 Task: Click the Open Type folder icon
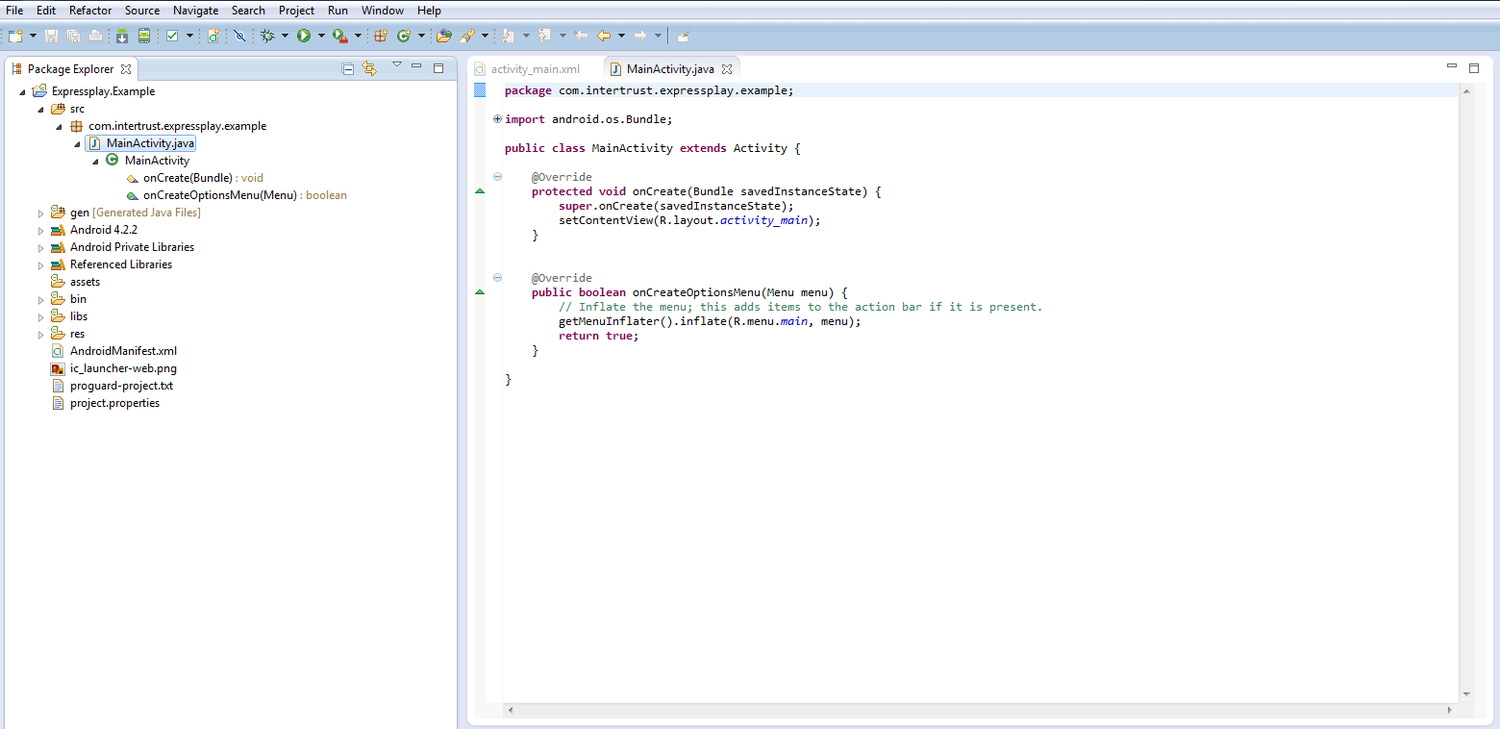(x=444, y=36)
